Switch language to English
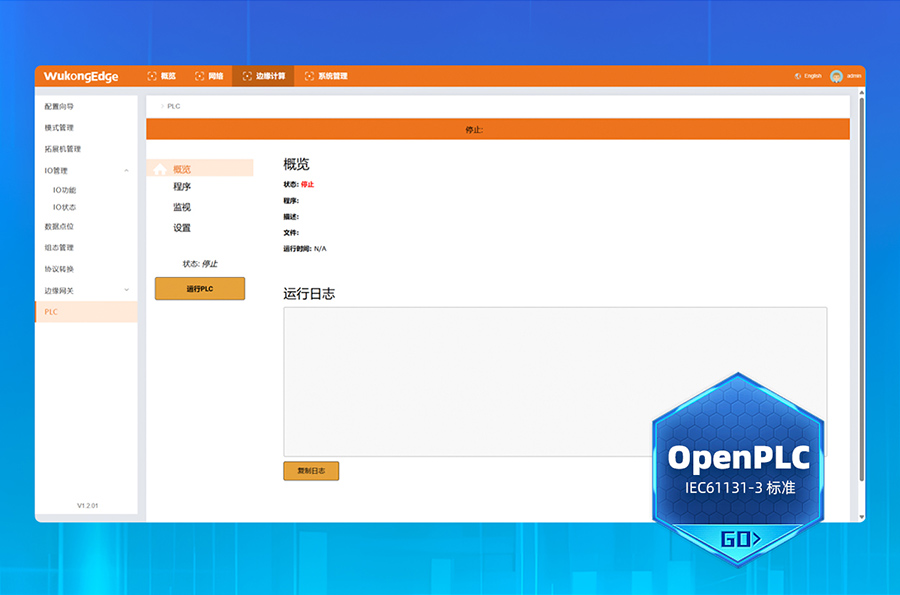 pos(812,76)
